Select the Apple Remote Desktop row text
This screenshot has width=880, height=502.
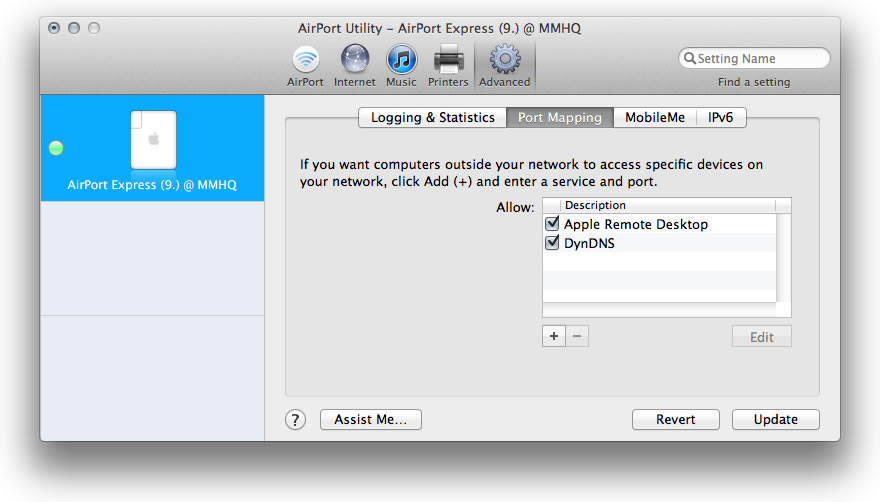[636, 224]
